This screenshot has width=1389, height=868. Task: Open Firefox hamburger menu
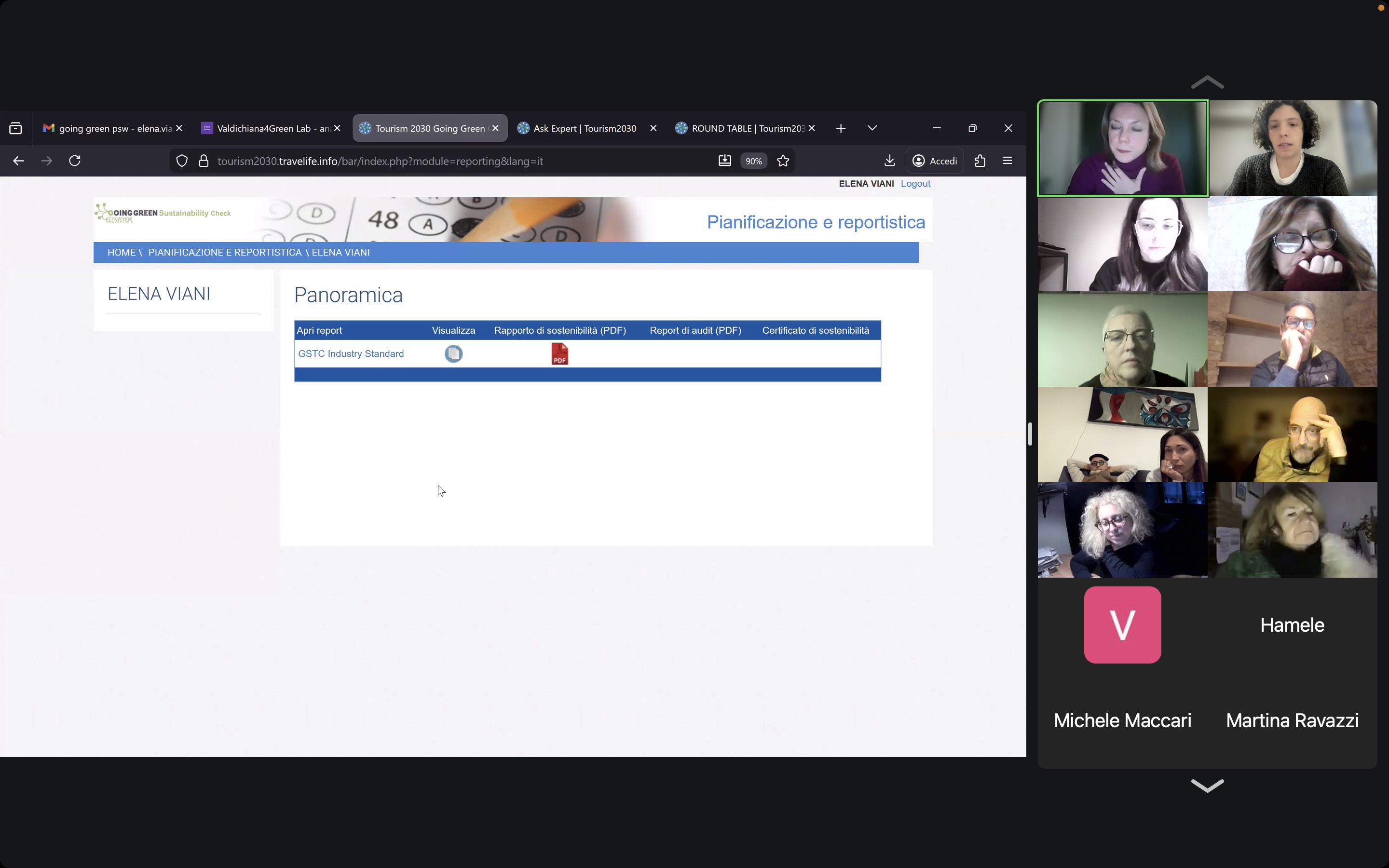coord(1008,161)
